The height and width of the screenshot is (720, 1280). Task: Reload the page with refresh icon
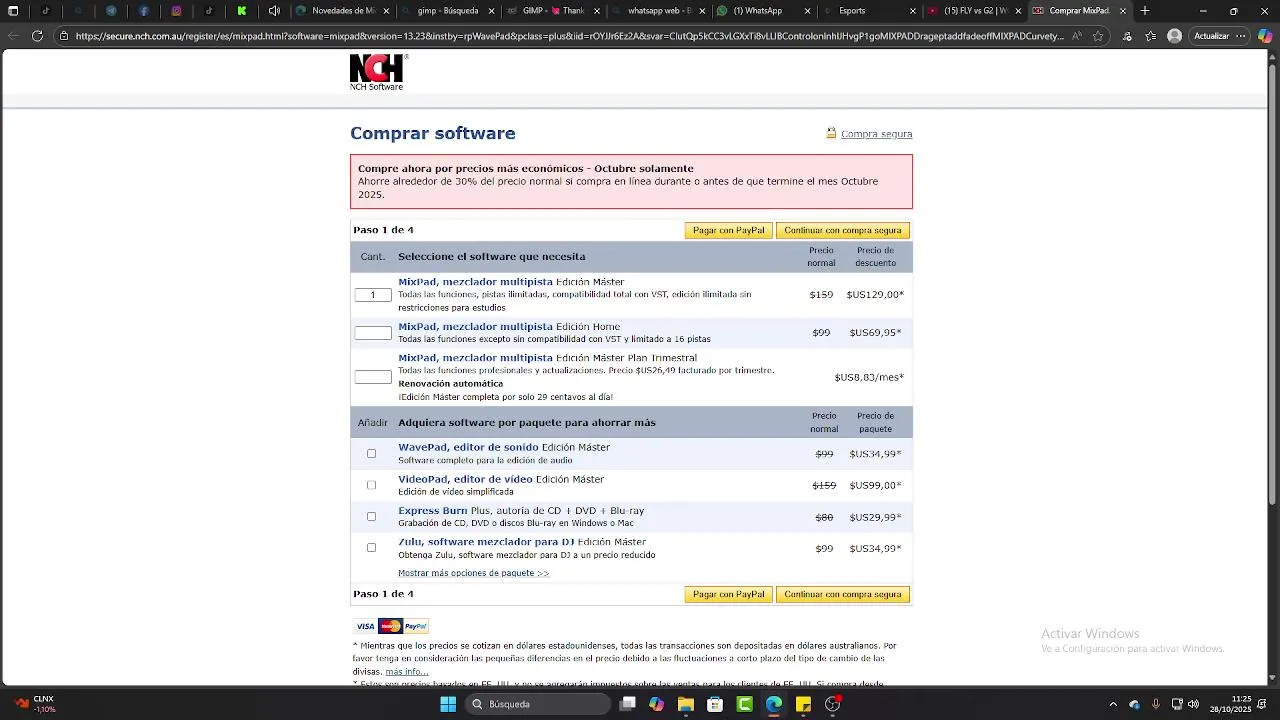(37, 36)
